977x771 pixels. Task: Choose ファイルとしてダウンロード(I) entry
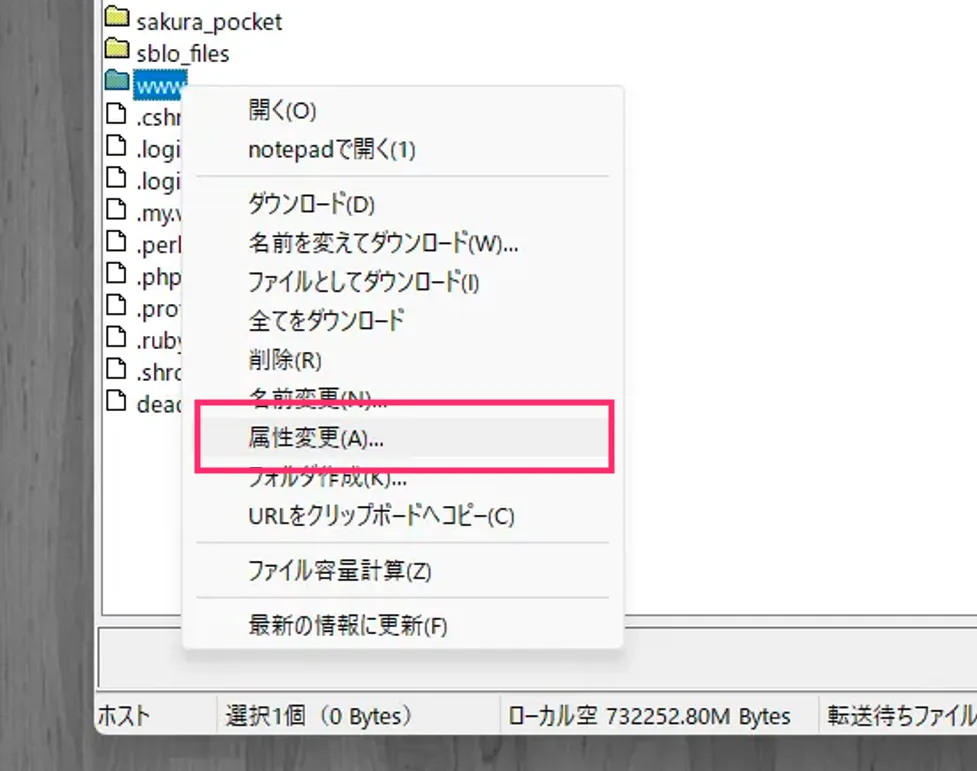pos(363,282)
